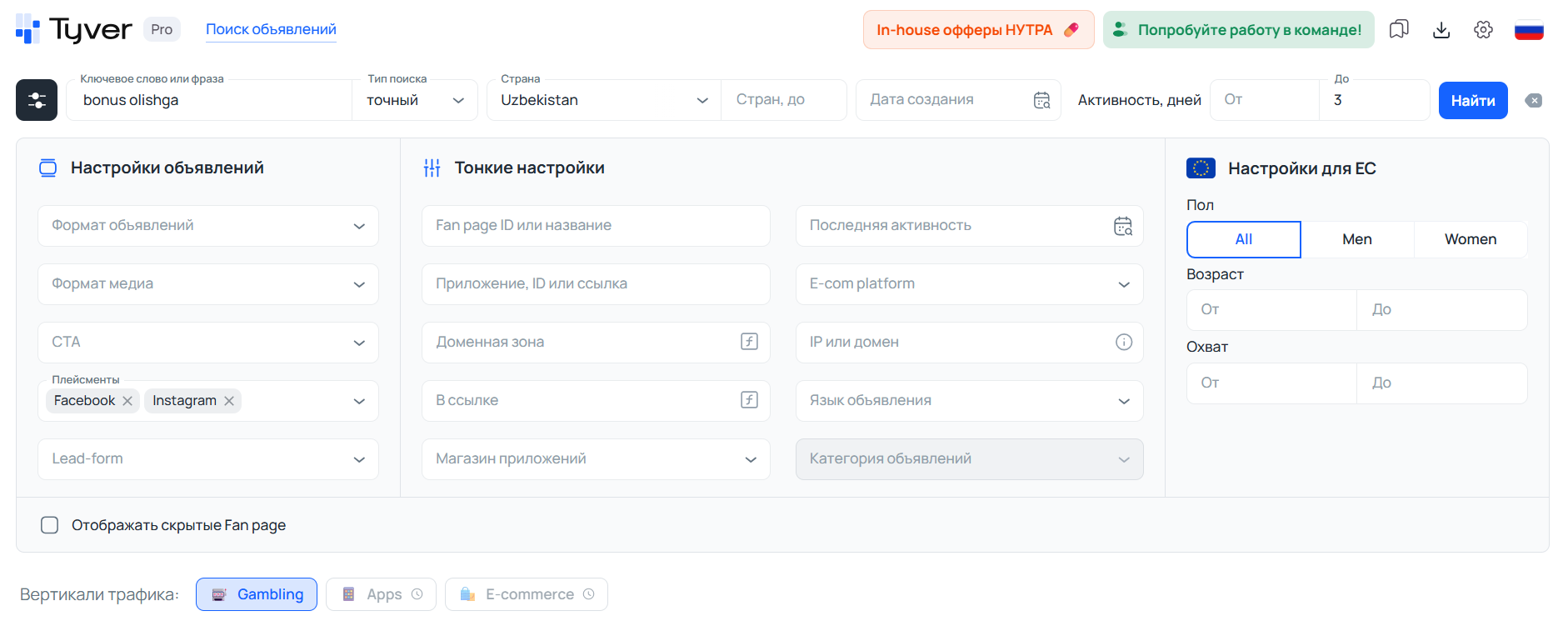The width and height of the screenshot is (1568, 626).
Task: Remove the Facebook placement tag
Action: [x=127, y=401]
